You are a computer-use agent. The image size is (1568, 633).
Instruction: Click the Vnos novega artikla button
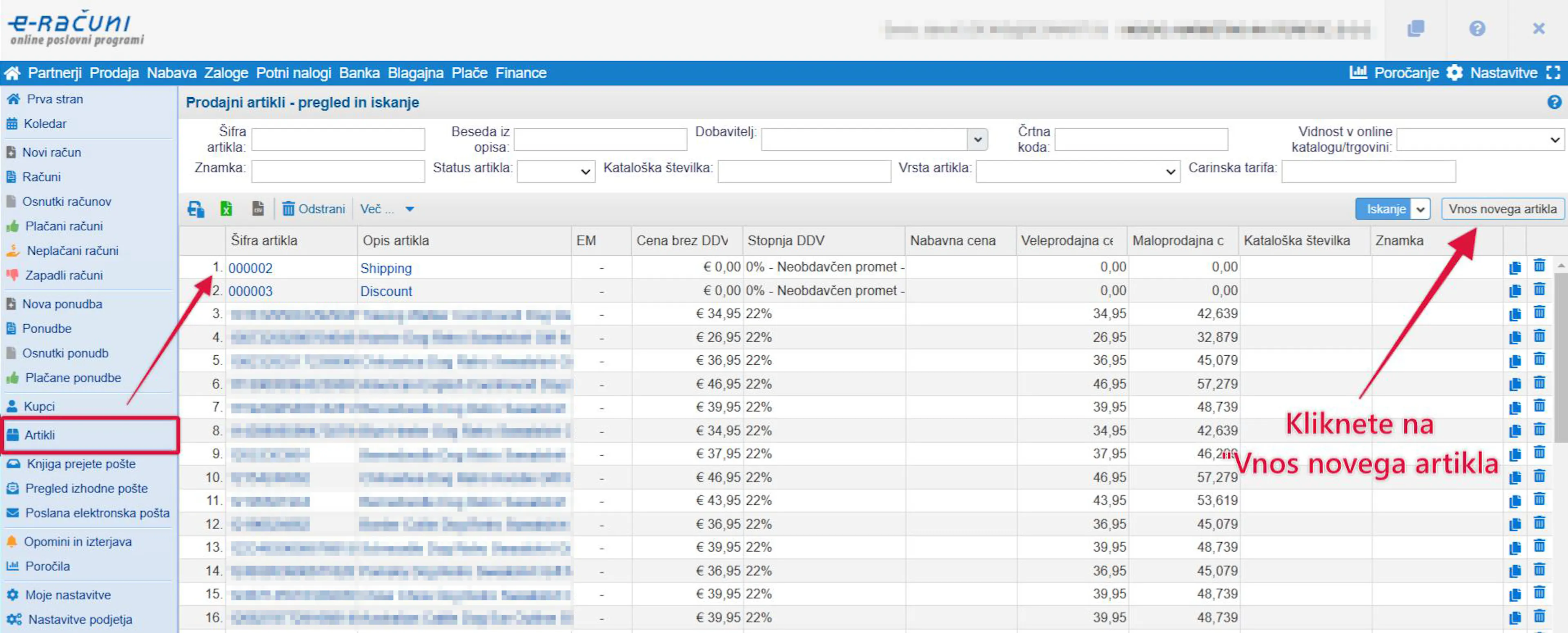tap(1502, 209)
